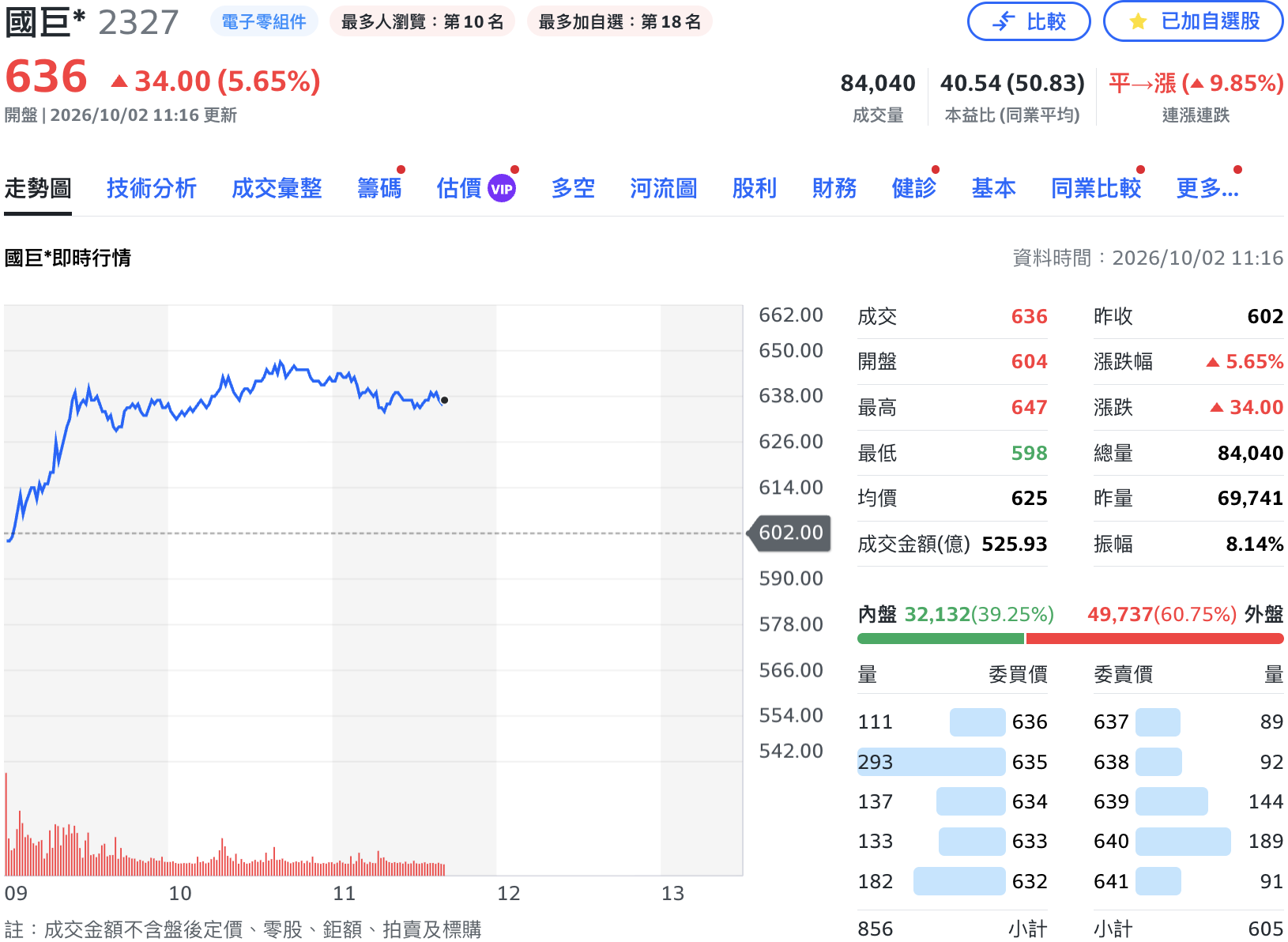
Task: Select bid price 632
Action: pyautogui.click(x=1030, y=881)
